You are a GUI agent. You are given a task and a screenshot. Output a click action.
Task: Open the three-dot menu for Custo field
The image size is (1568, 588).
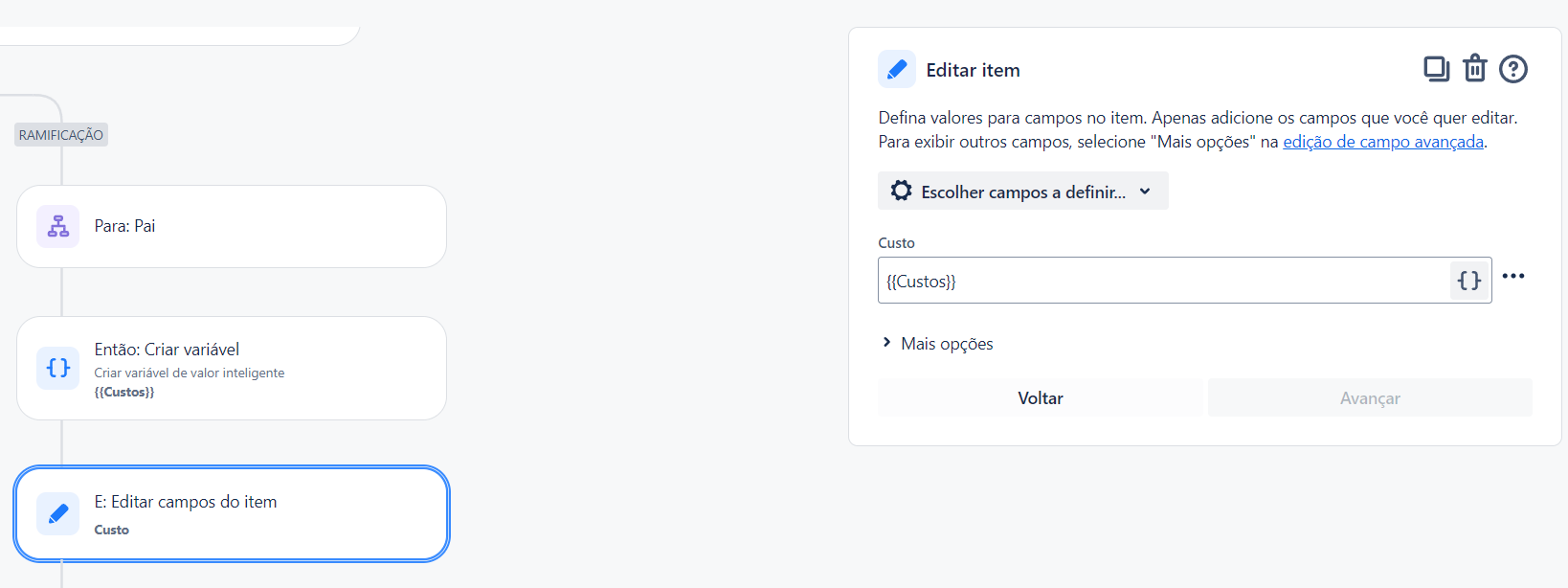pos(1513,276)
